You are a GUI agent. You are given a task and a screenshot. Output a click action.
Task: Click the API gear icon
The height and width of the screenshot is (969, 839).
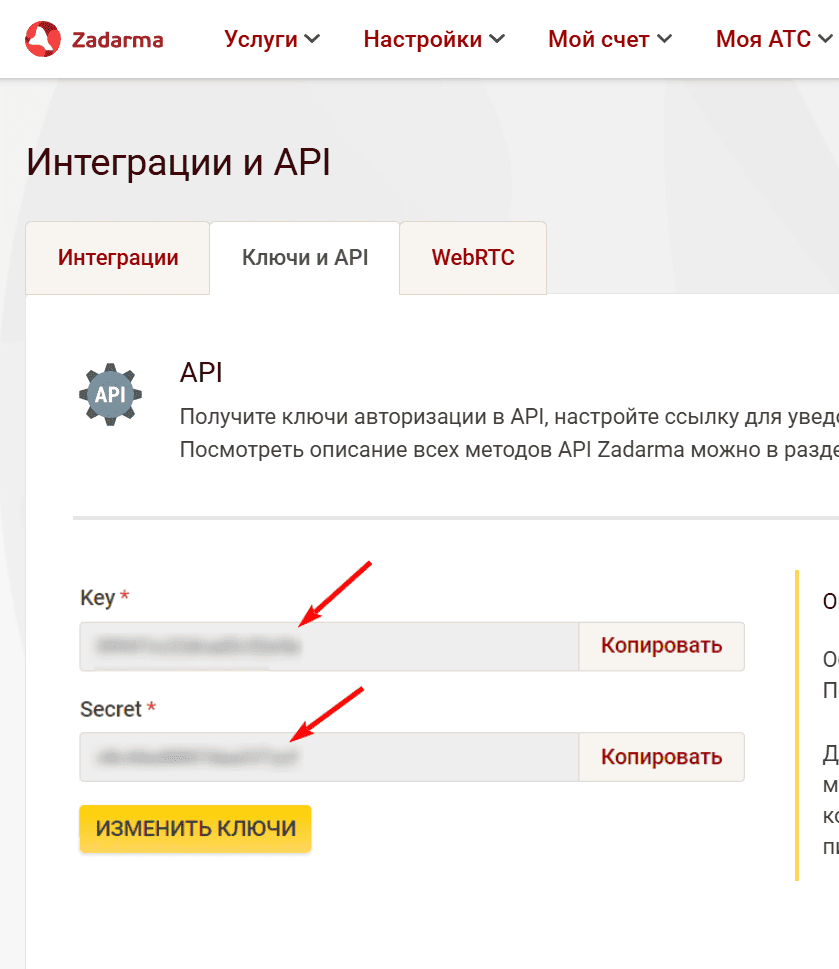(x=111, y=394)
